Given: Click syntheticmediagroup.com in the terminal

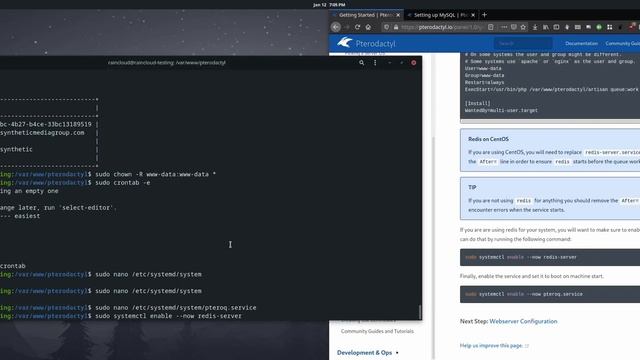Looking at the screenshot, I should (x=42, y=133).
